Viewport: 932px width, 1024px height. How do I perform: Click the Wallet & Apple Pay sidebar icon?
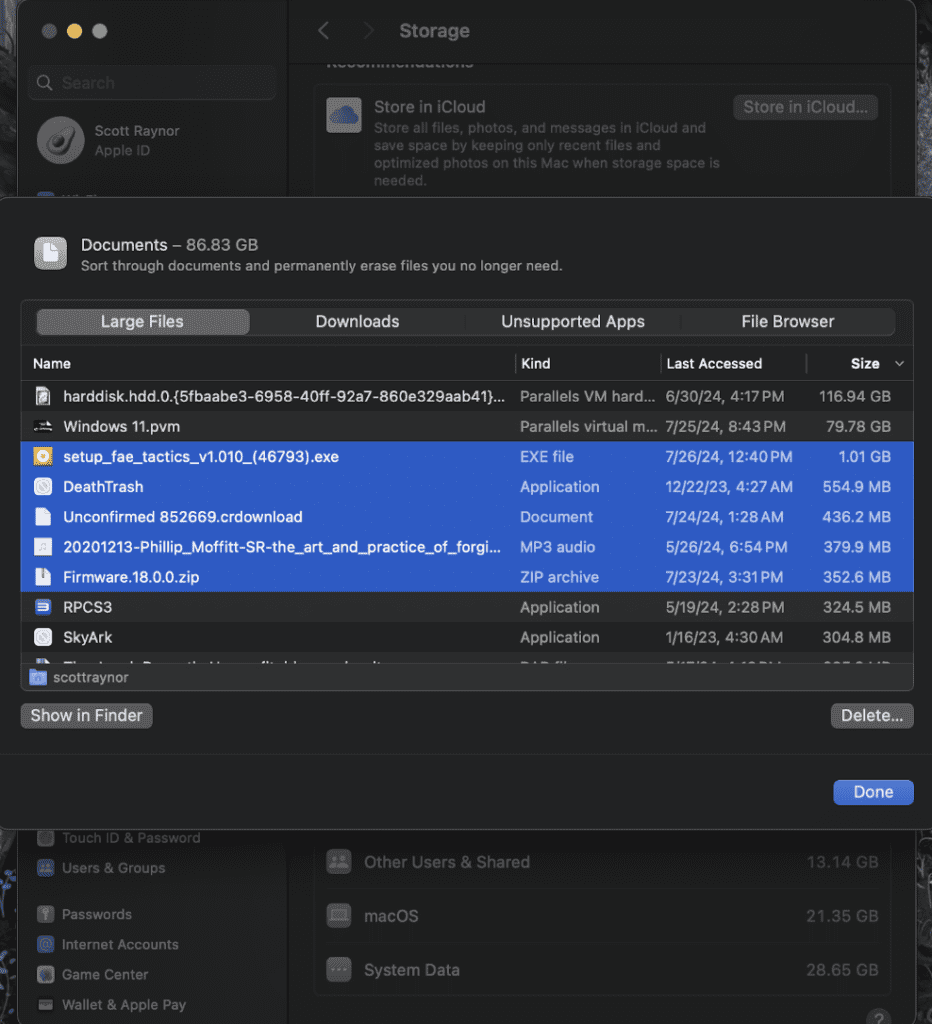click(x=45, y=1005)
